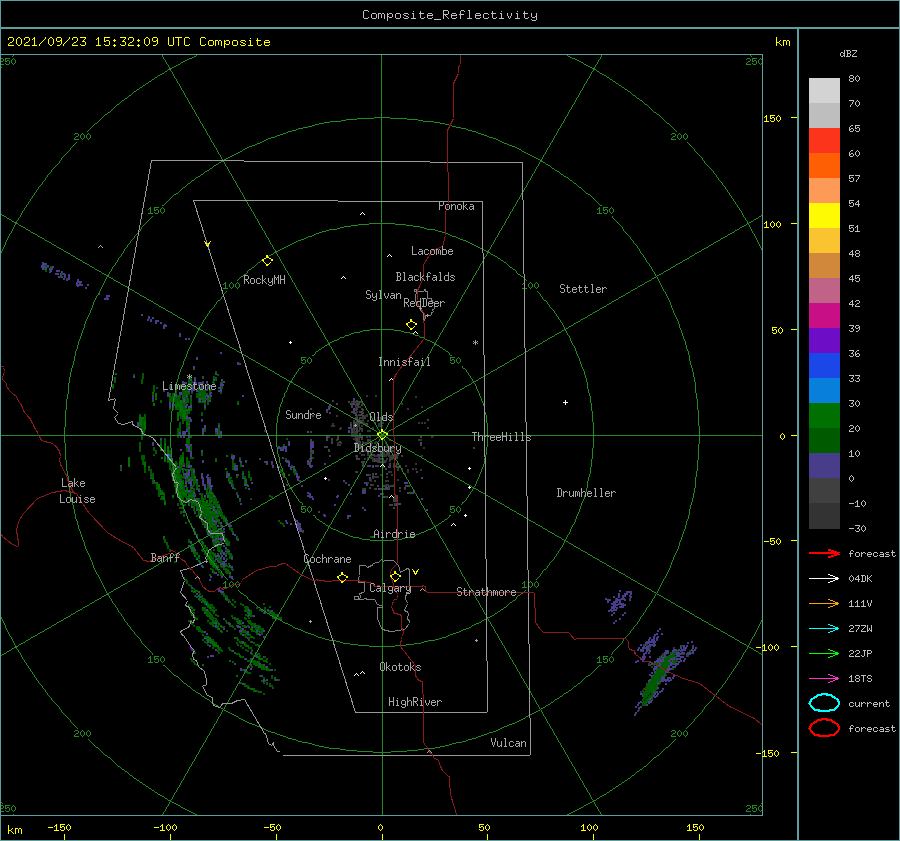Click the Limestone label
This screenshot has height=841, width=900.
(x=189, y=386)
